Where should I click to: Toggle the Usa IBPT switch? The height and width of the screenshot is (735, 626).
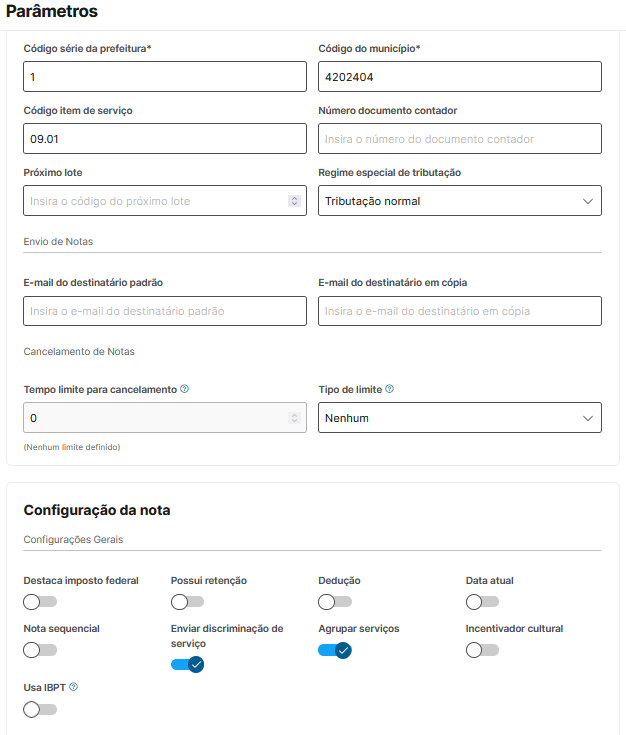click(x=40, y=709)
